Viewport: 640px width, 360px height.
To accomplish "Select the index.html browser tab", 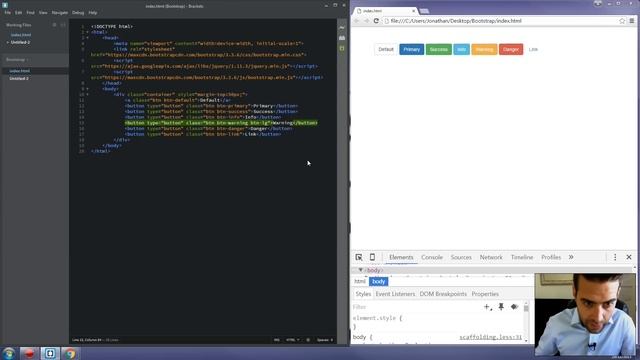I will point(386,11).
